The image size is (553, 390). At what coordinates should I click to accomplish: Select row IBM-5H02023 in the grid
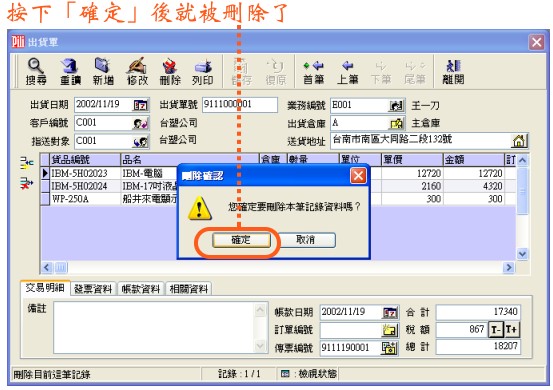[279, 173]
